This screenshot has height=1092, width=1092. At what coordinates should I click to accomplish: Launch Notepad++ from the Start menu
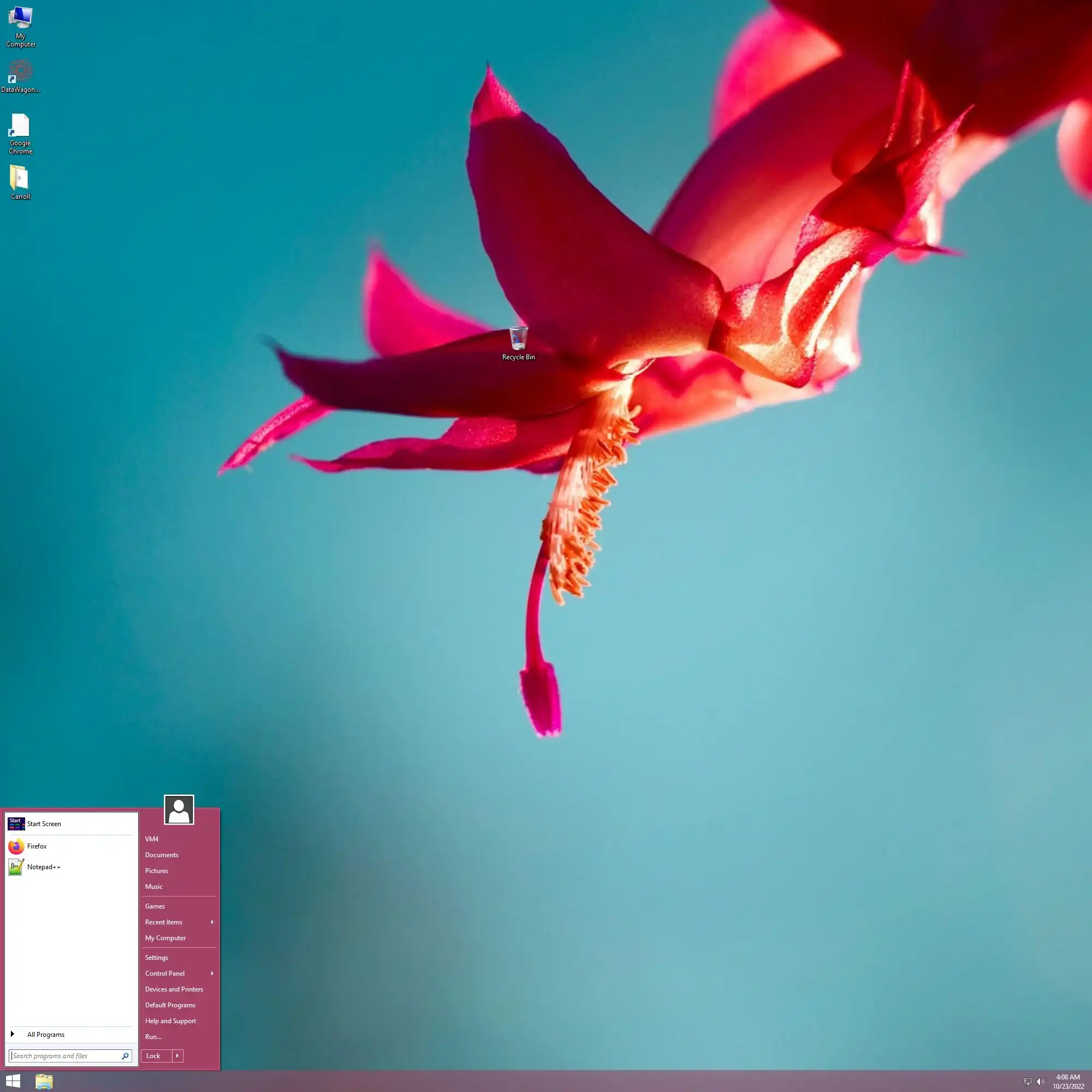pos(43,867)
